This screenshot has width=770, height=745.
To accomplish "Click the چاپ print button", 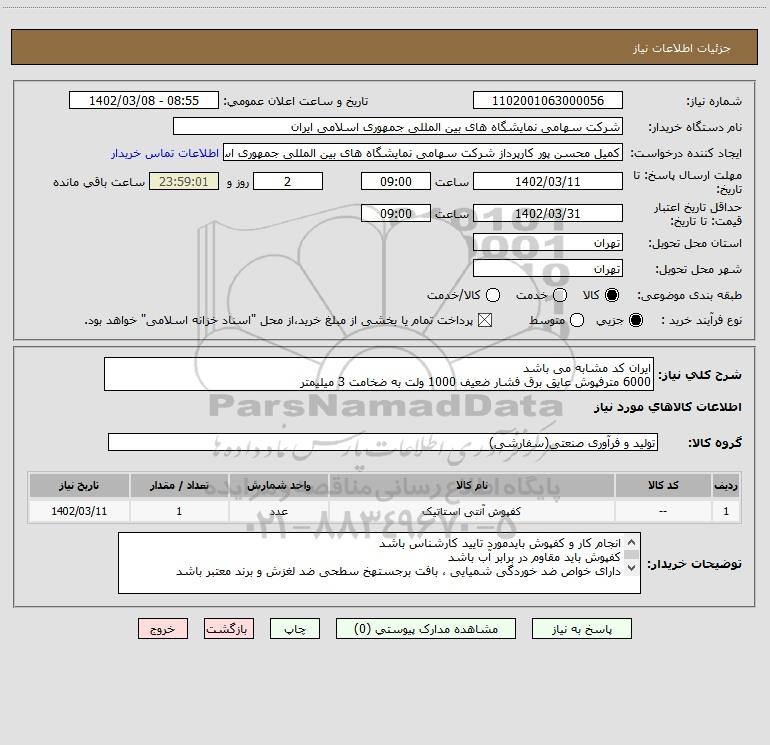I will click(295, 629).
